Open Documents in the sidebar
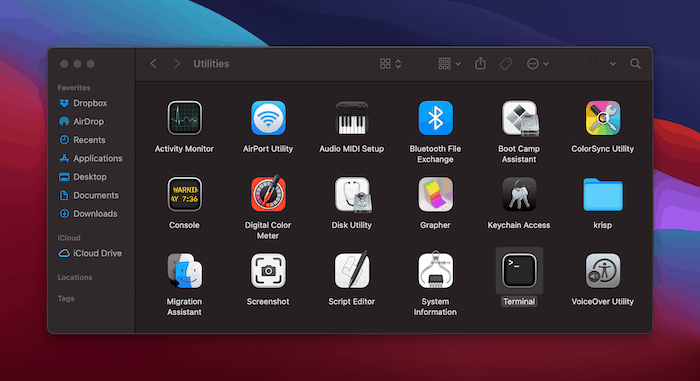700x381 pixels. [x=89, y=195]
